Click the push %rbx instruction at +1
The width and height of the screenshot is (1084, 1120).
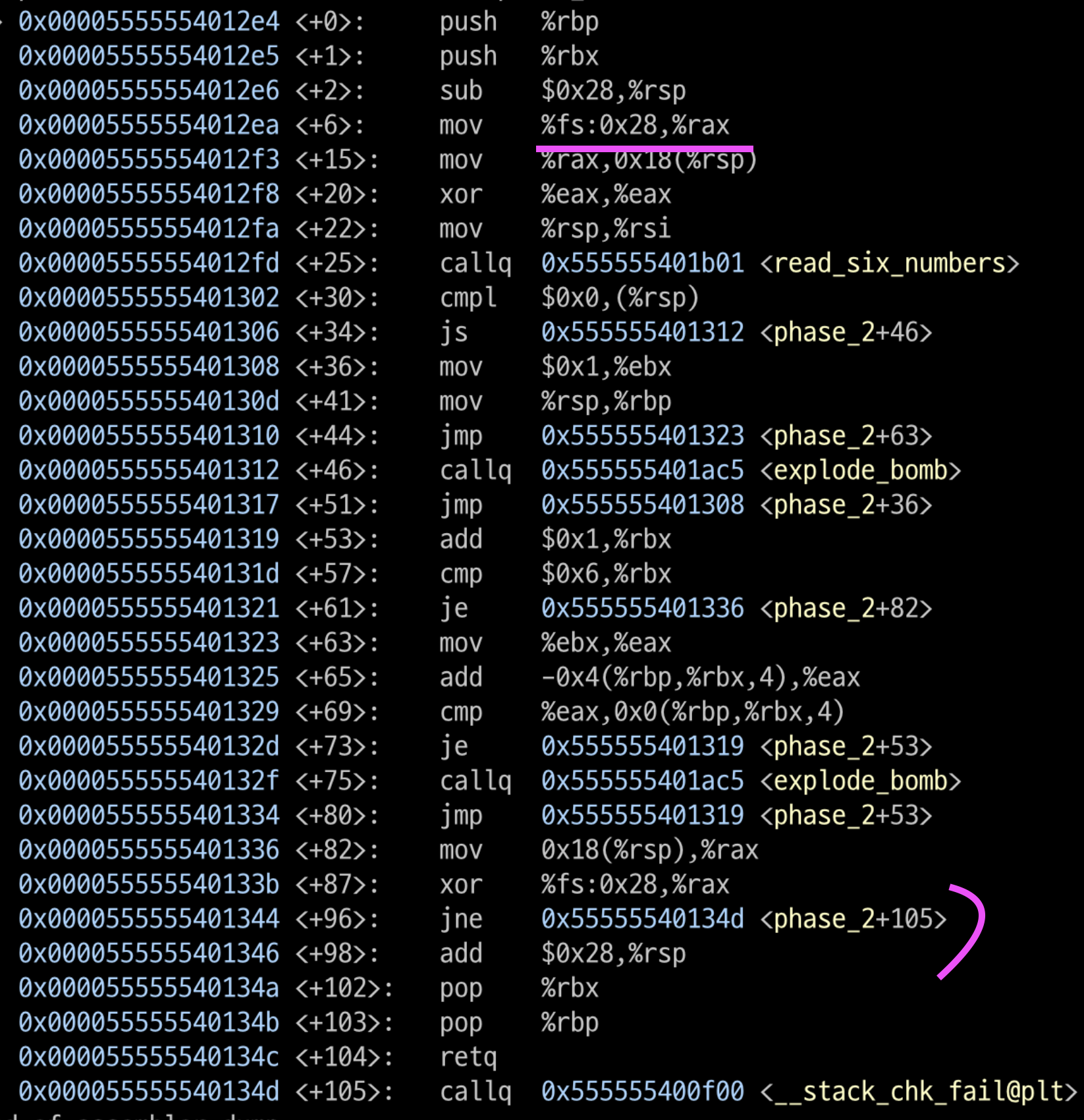tap(519, 56)
